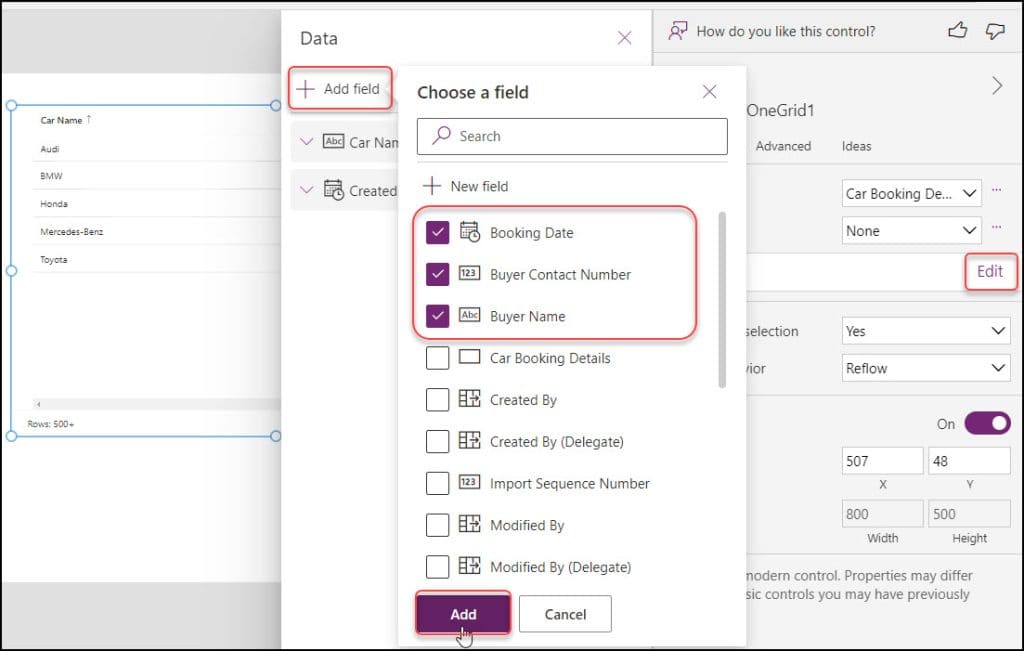
Task: Check the Import Sequence Number checkbox
Action: point(438,483)
